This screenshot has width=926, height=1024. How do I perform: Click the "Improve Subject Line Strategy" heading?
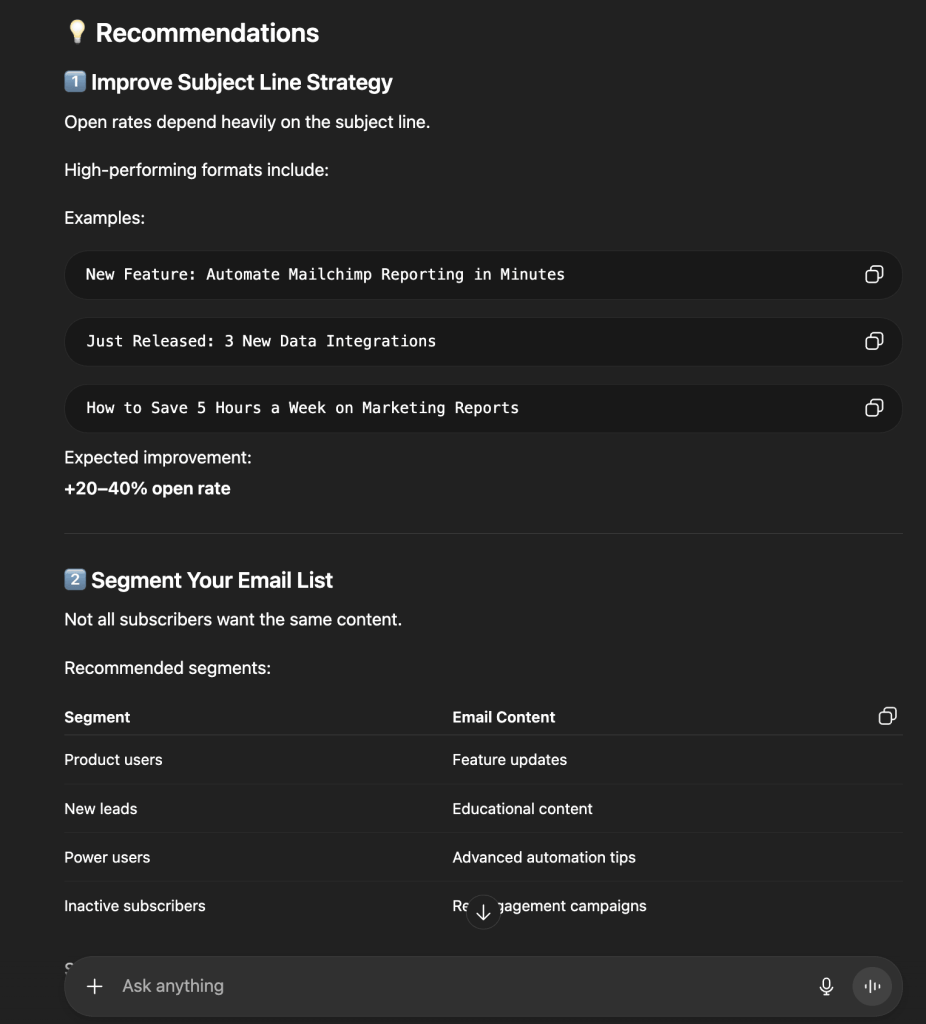241,83
